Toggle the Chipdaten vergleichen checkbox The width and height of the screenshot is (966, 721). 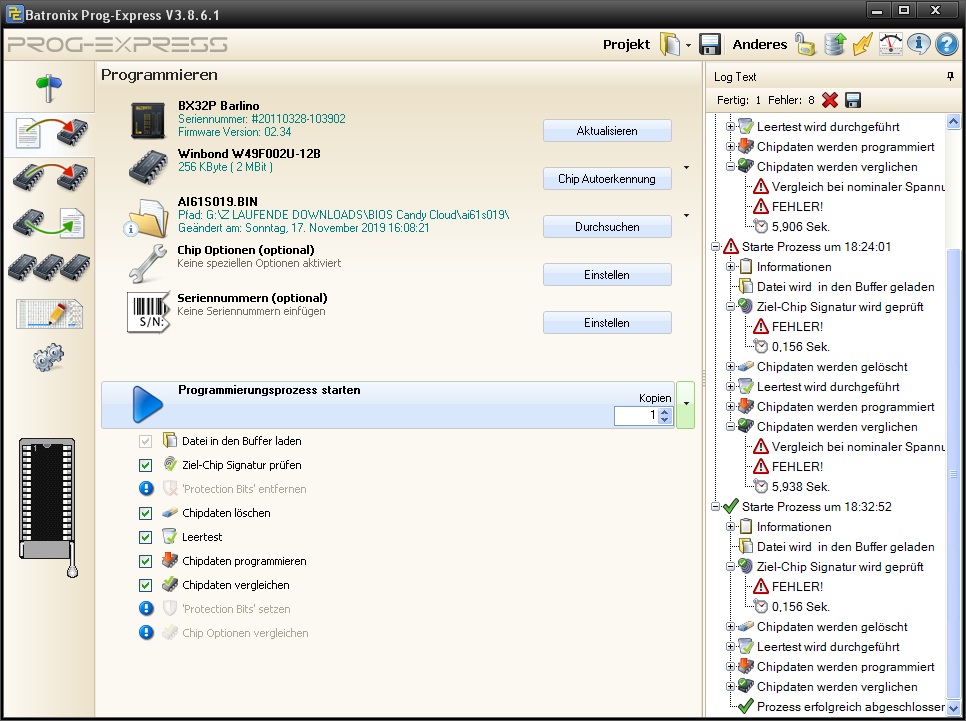tap(145, 585)
